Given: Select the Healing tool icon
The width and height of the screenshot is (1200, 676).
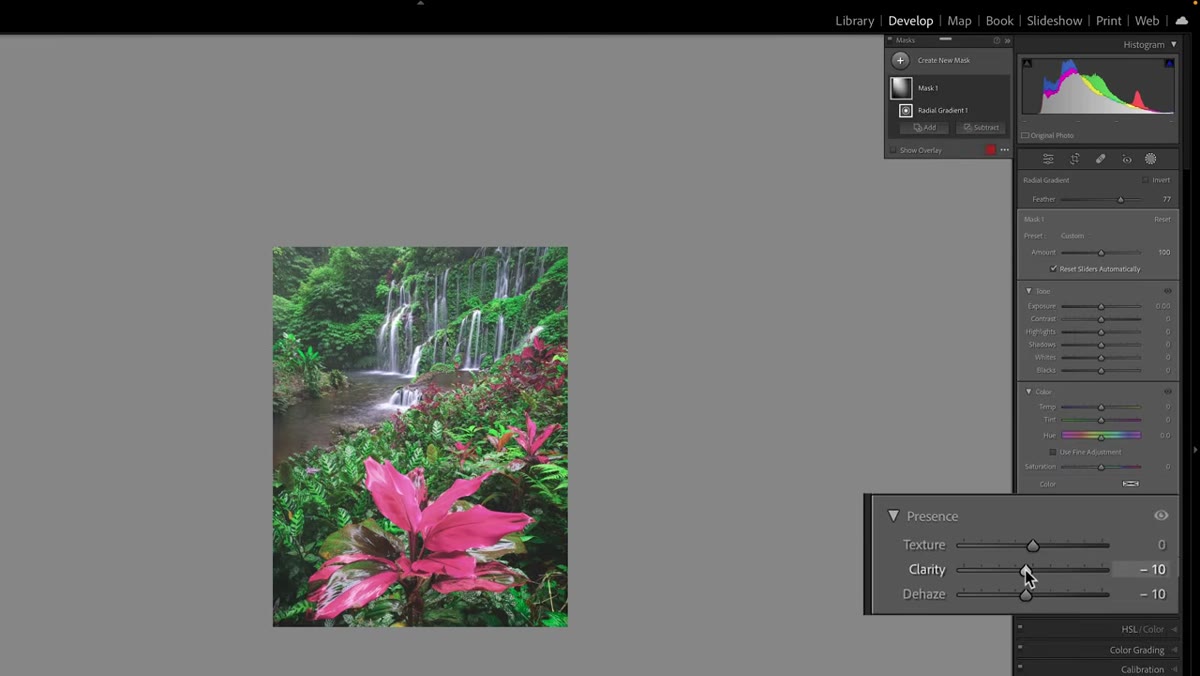Looking at the screenshot, I should [1100, 159].
